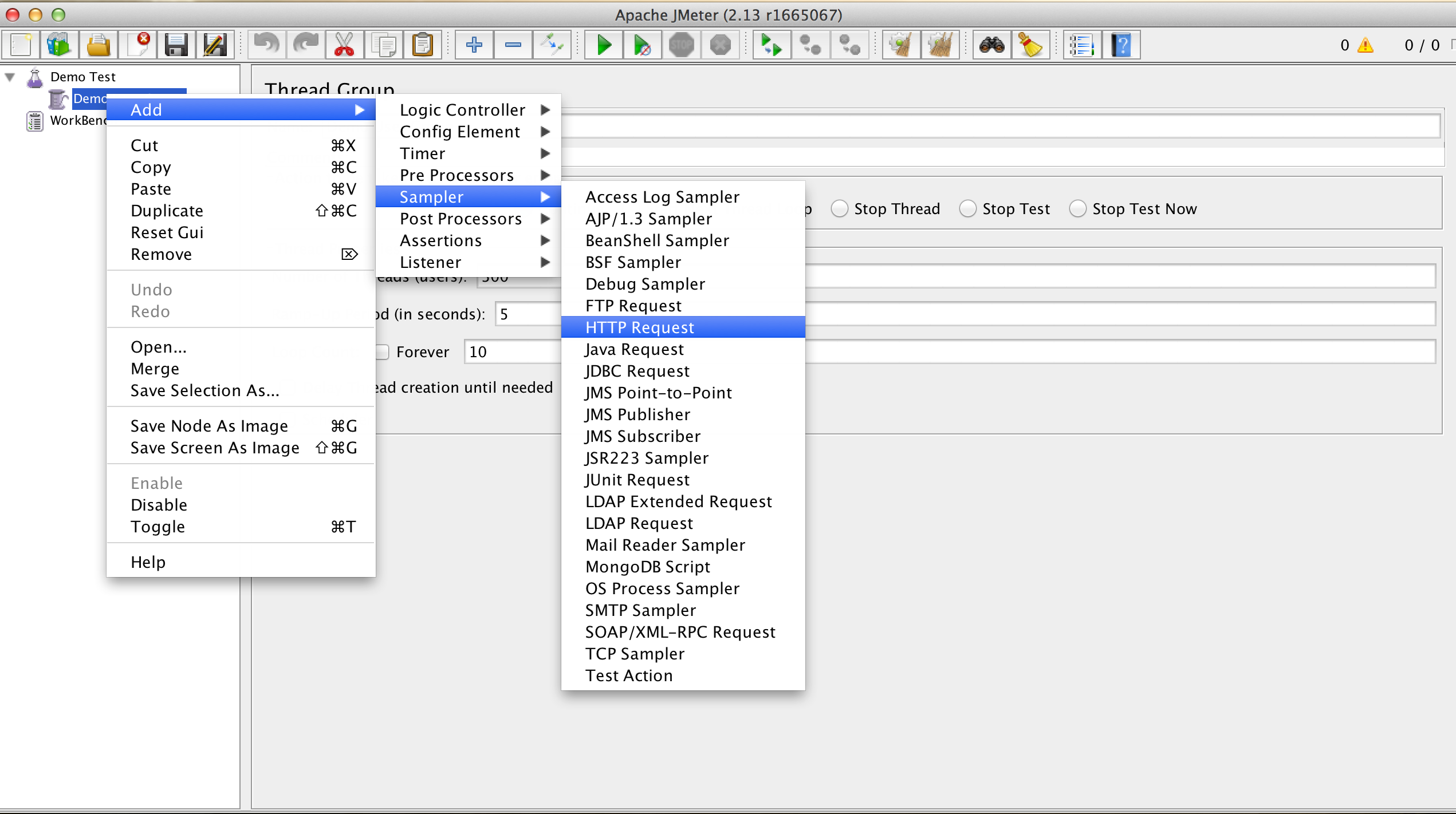Screen dimensions: 1456x814
Task: Expand the Assertions submenu
Action: (468, 240)
